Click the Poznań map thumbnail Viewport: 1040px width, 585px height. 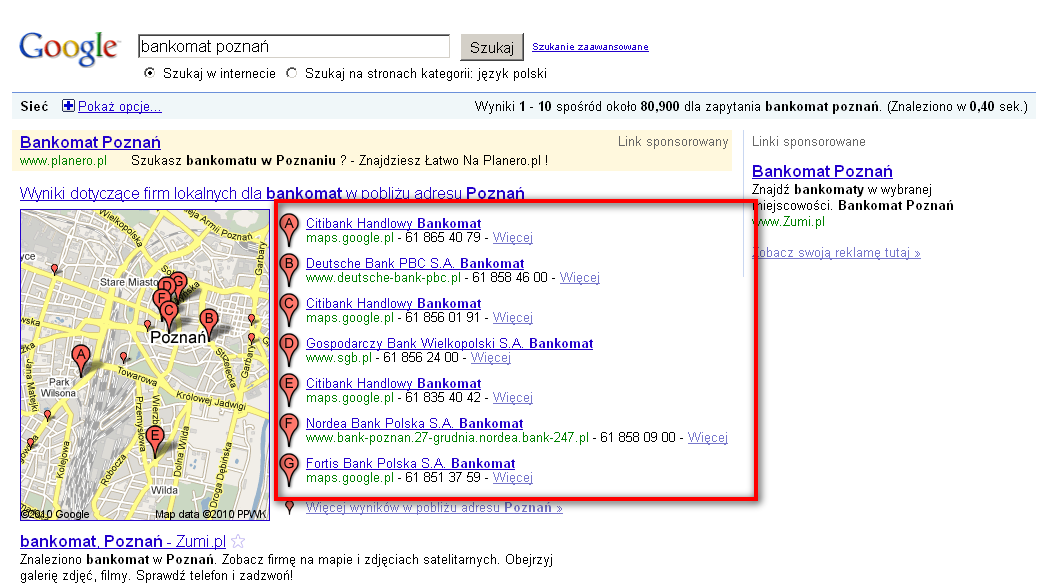[145, 365]
